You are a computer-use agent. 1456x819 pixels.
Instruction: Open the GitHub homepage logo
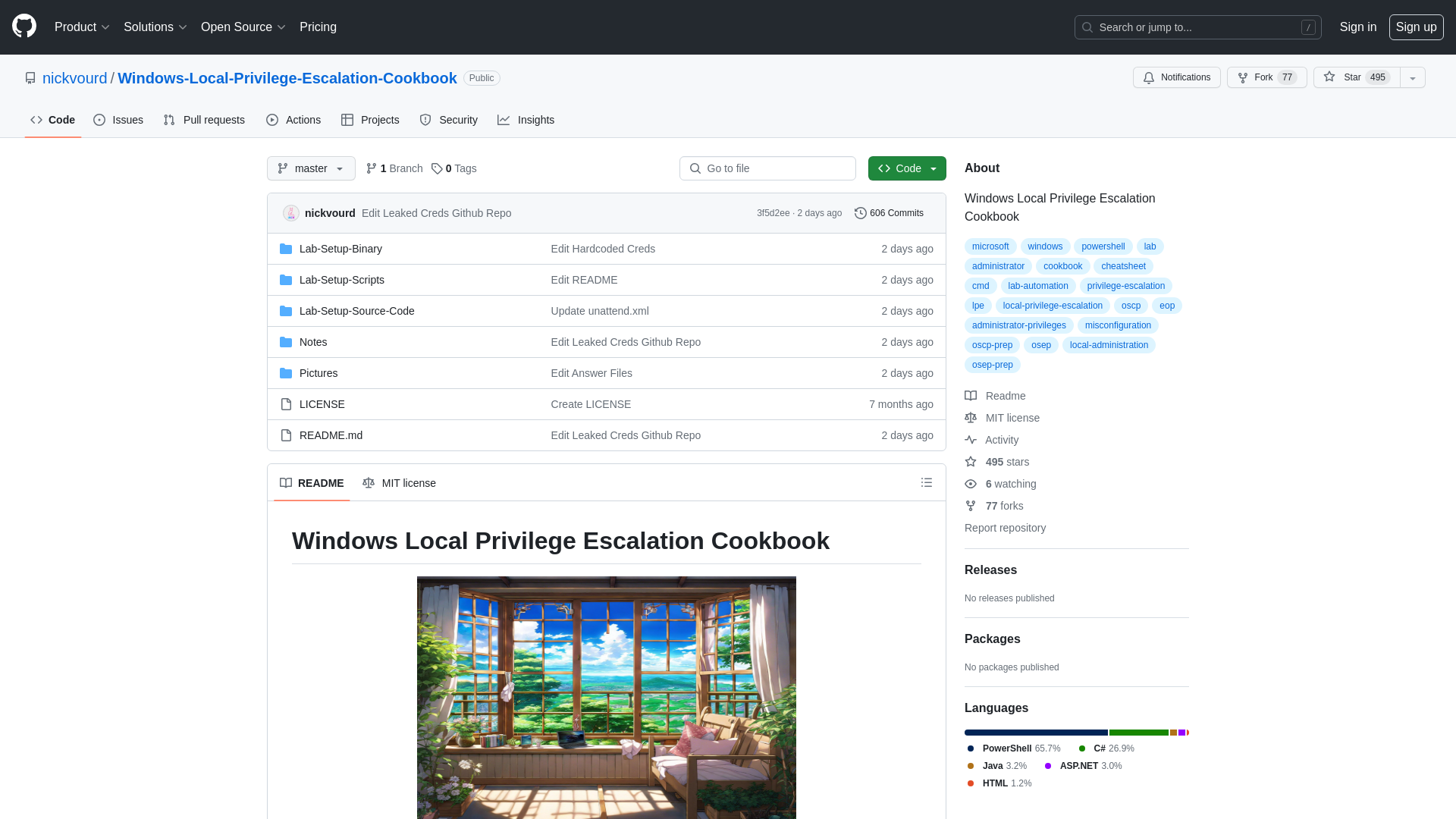pyautogui.click(x=24, y=27)
